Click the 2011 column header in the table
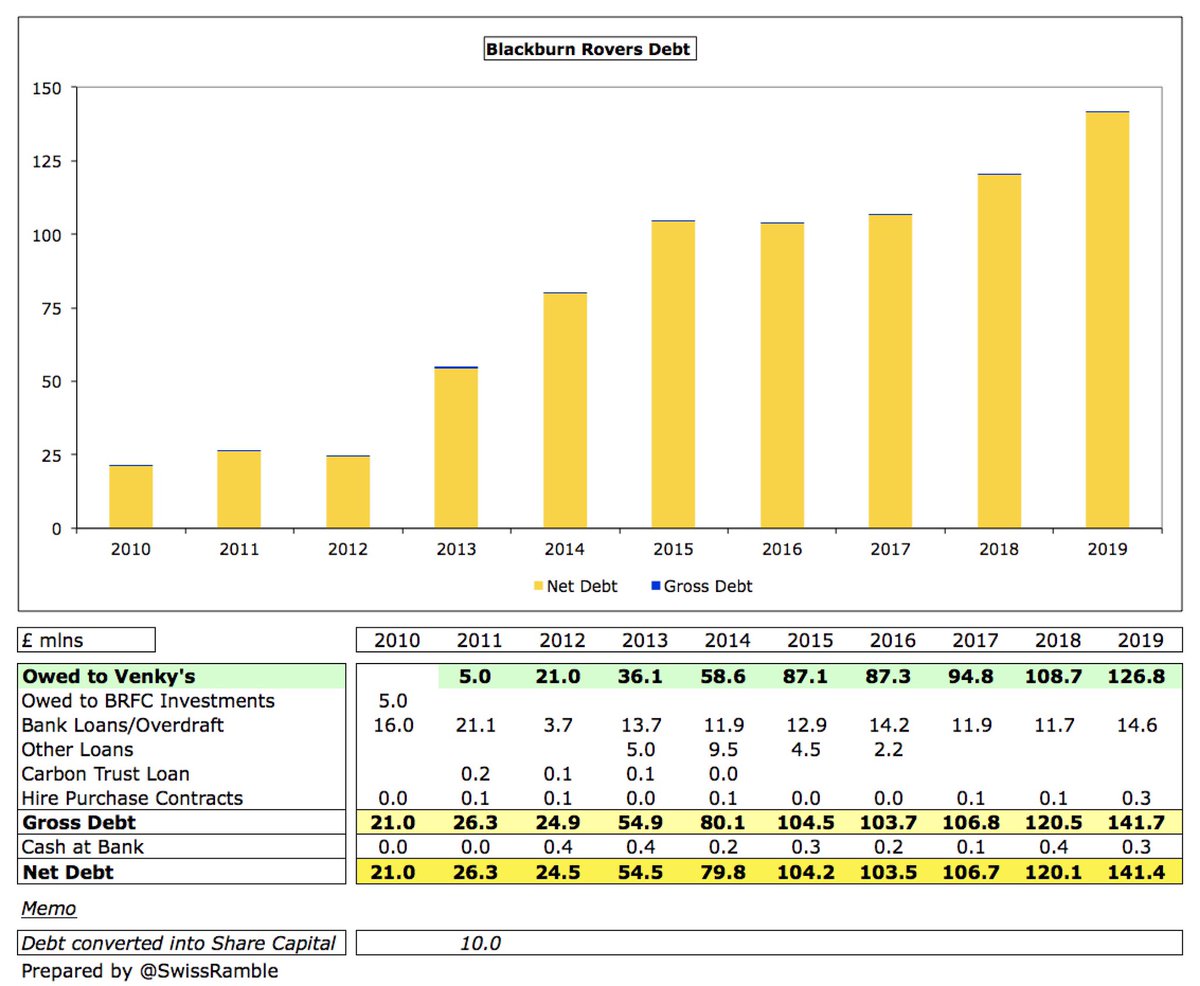 click(477, 639)
